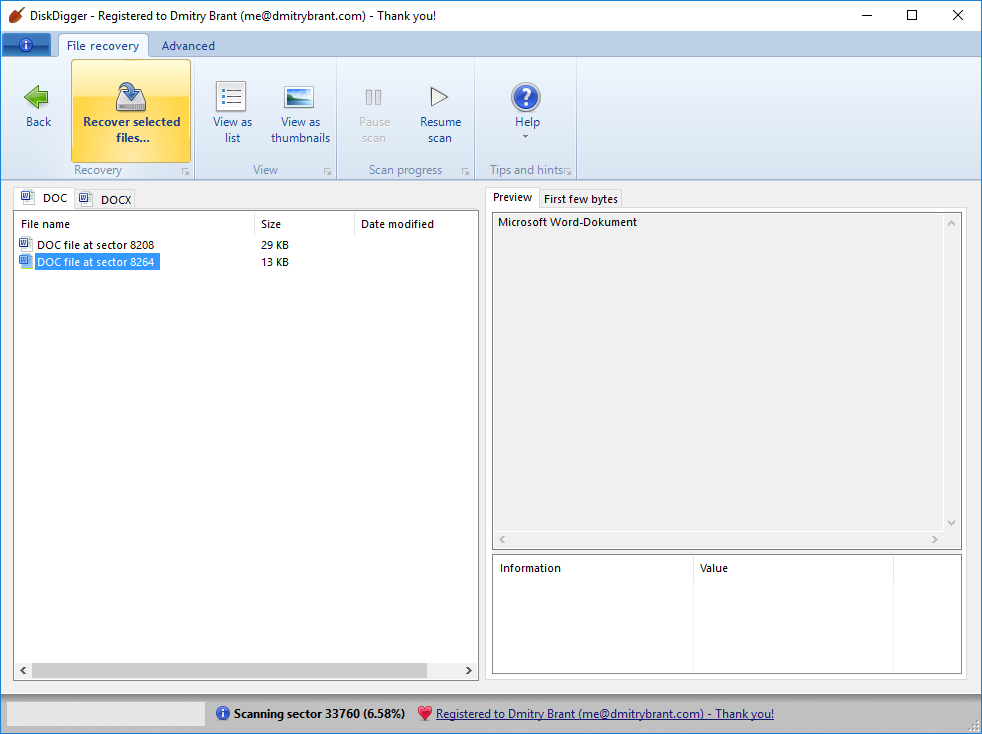The image size is (982, 734).
Task: Click file list scroll right arrow
Action: coord(468,670)
